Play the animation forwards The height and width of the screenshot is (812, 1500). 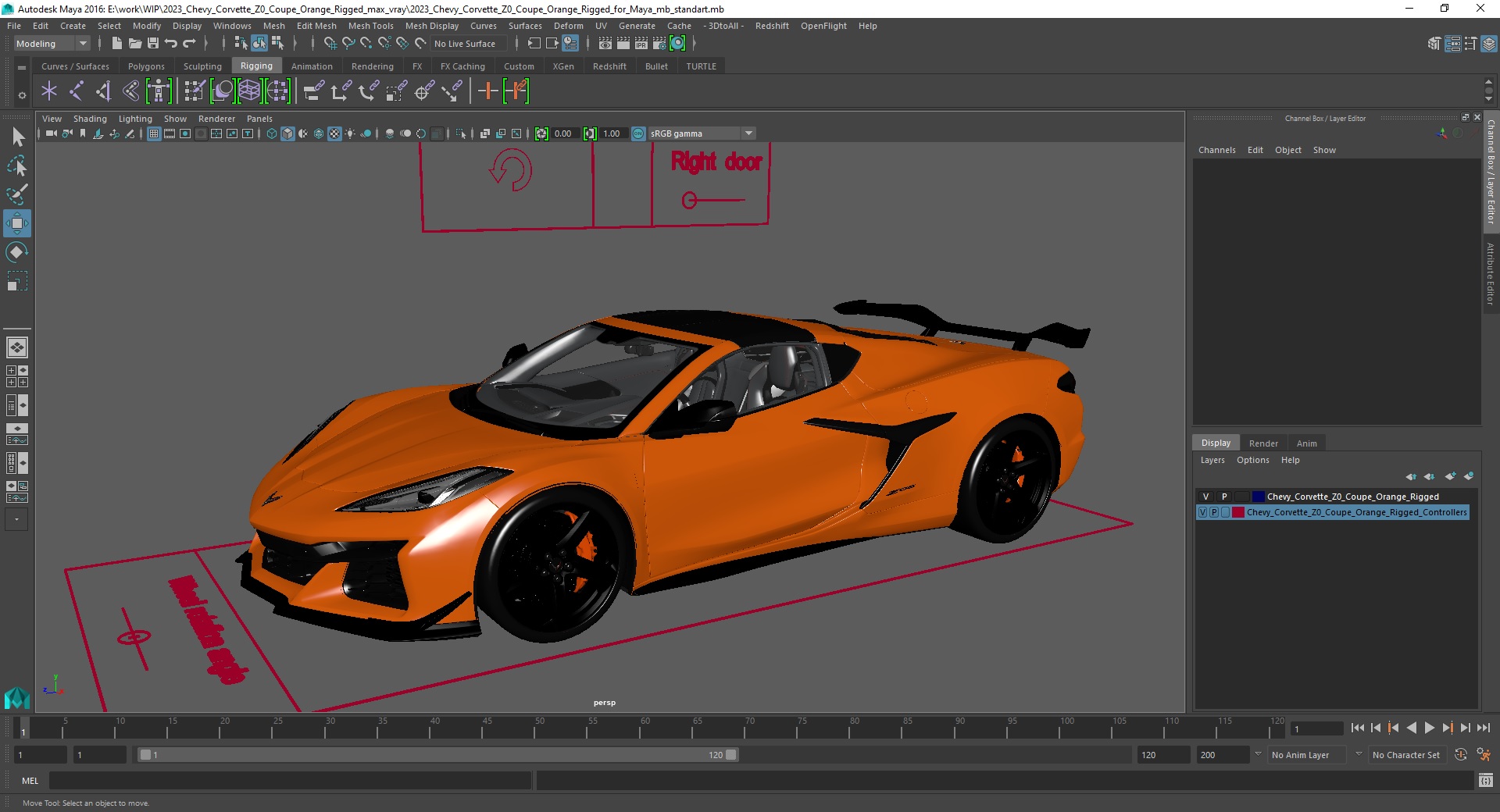tap(1429, 728)
